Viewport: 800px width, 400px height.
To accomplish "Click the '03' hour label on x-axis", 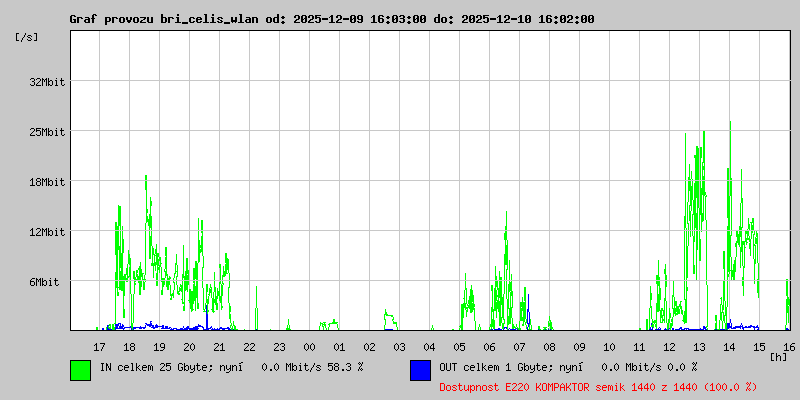I will click(399, 347).
